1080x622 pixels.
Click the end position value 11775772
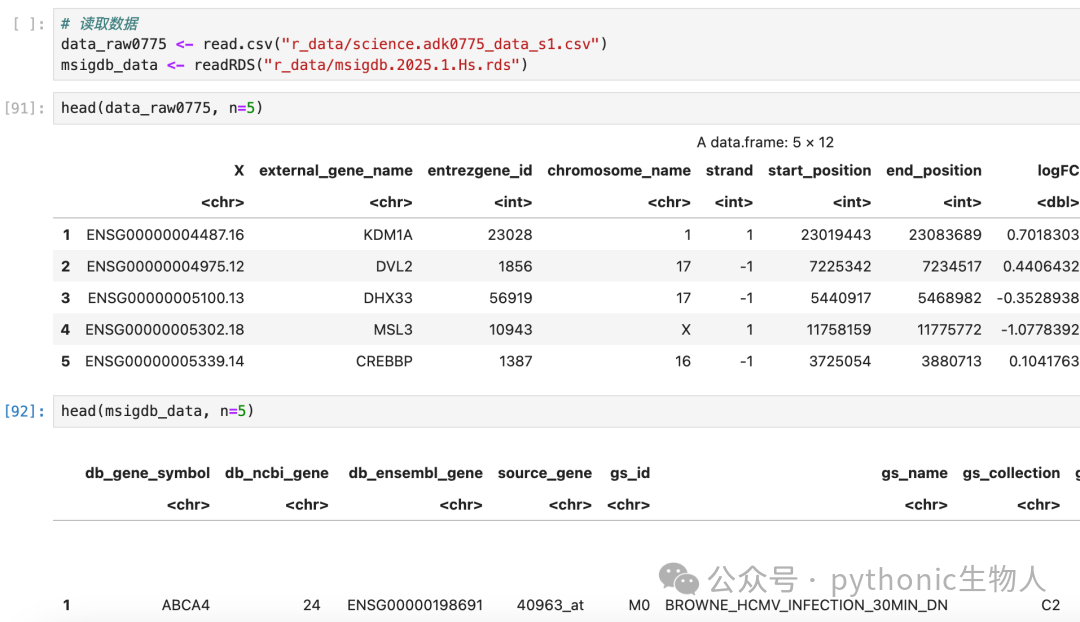[x=949, y=330]
